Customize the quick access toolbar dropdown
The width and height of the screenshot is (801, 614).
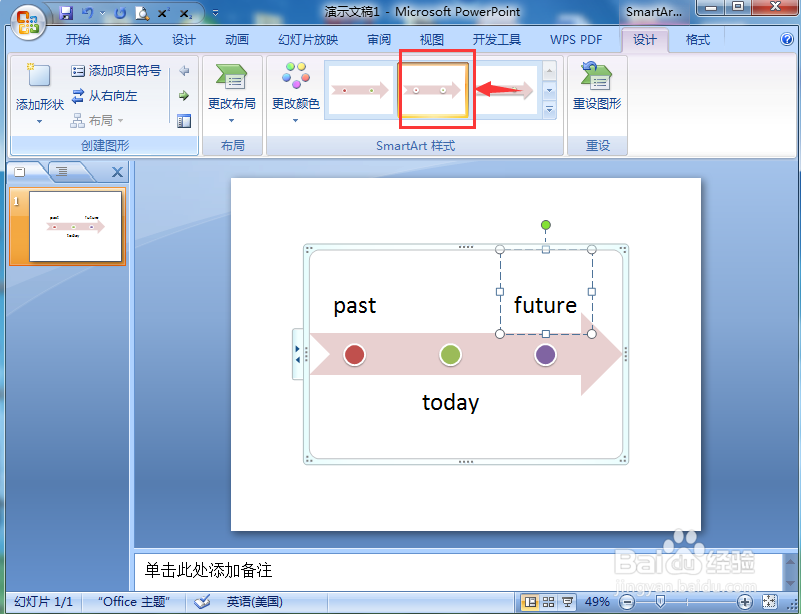(215, 13)
